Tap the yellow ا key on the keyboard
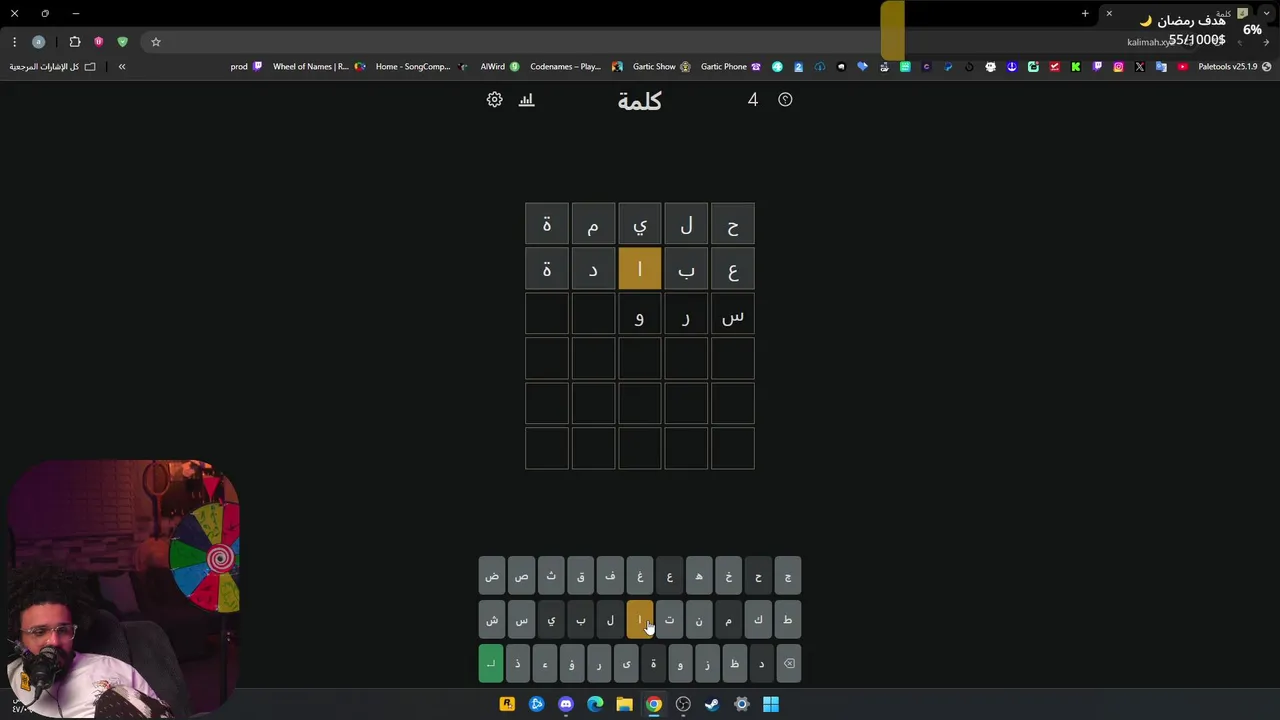 pyautogui.click(x=640, y=620)
